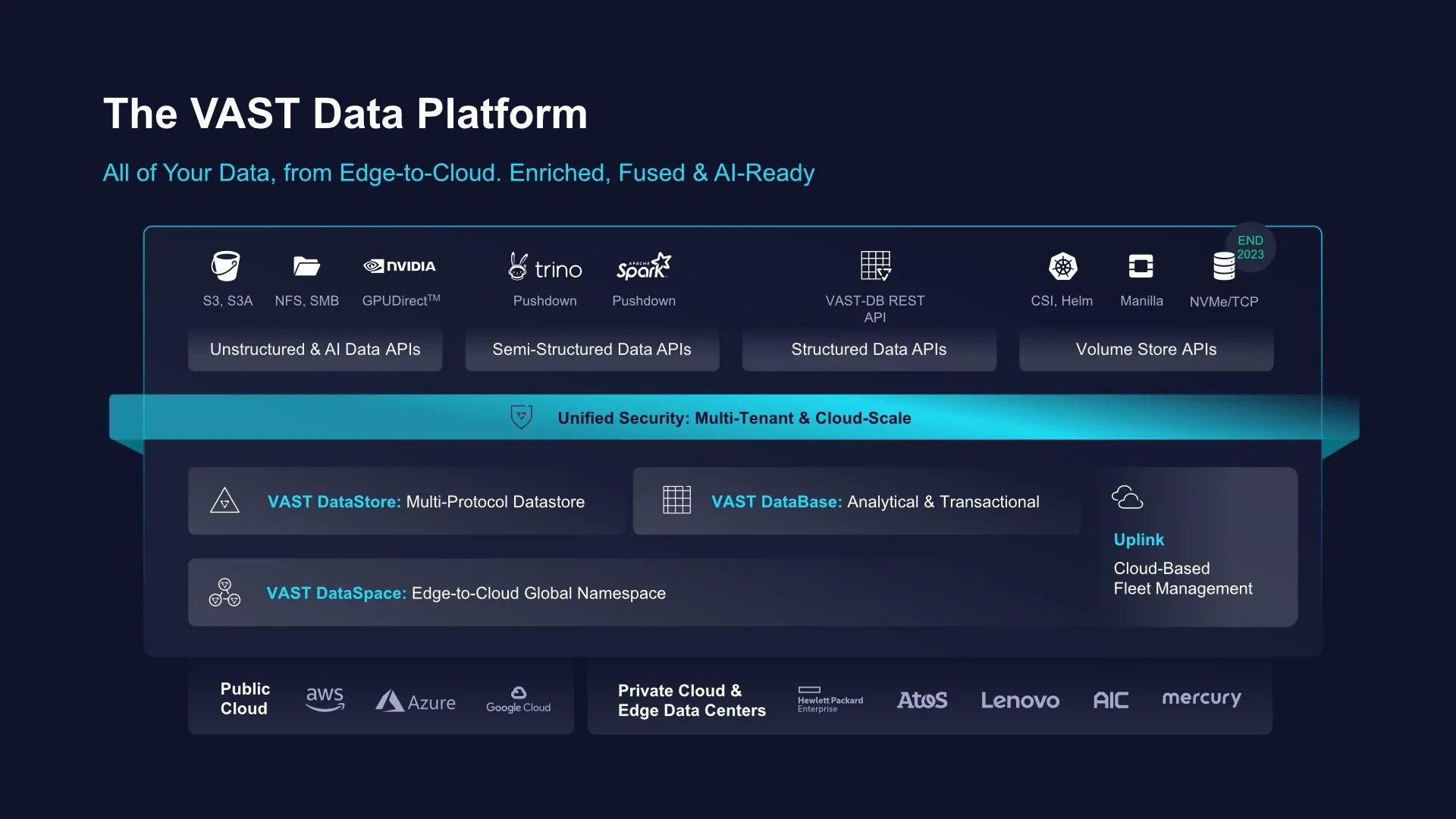Click the END 2023 badge

[1250, 247]
